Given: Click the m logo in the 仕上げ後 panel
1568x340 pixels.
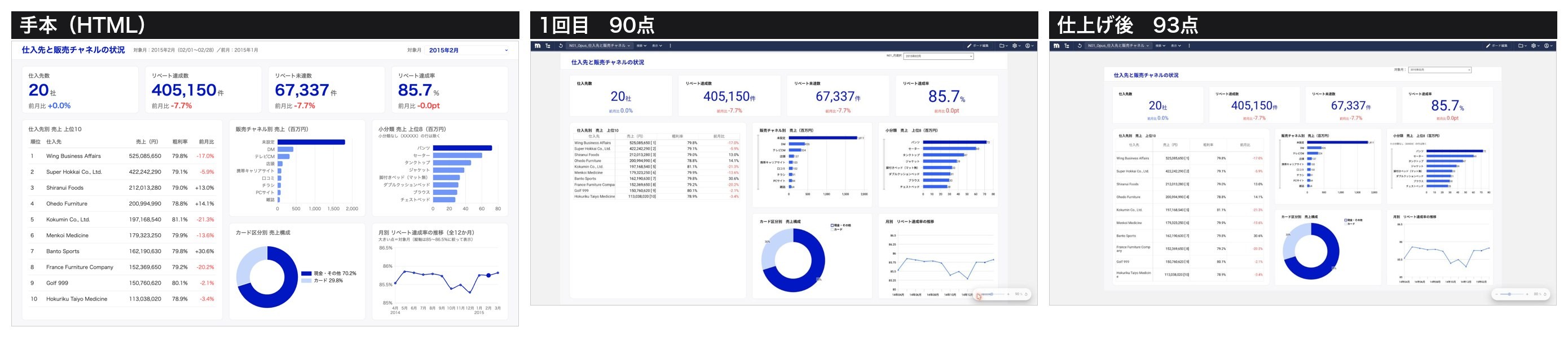Looking at the screenshot, I should 1056,46.
